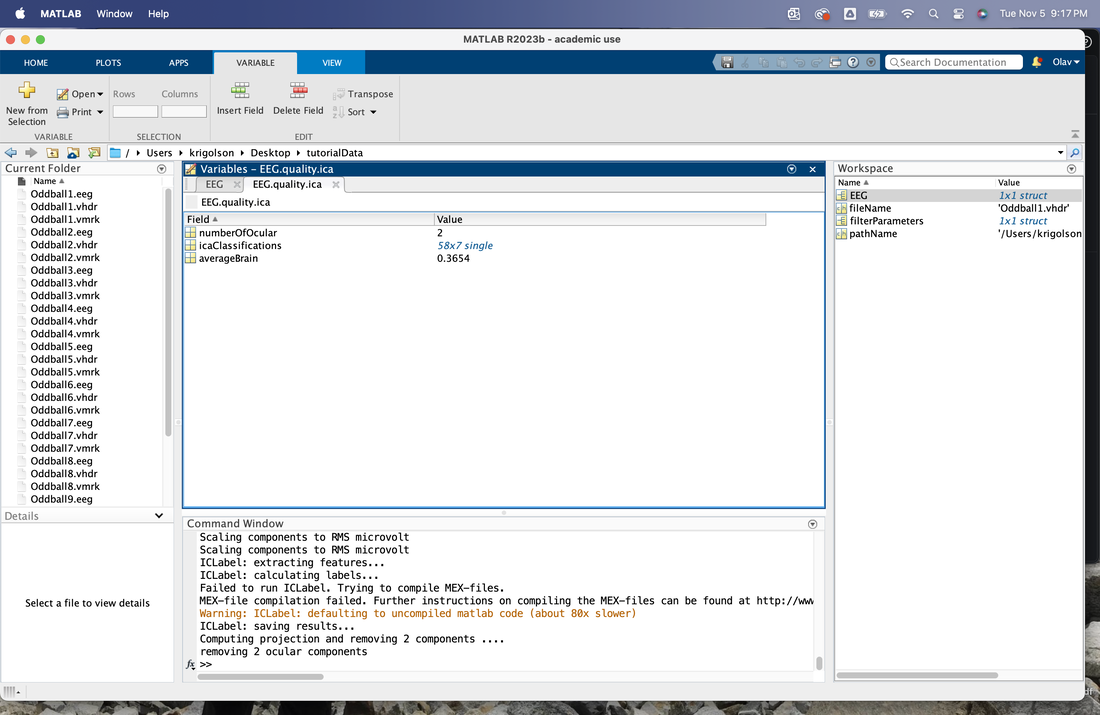1100x715 pixels.
Task: Open the Save icon in quick access toolbar
Action: (x=727, y=62)
